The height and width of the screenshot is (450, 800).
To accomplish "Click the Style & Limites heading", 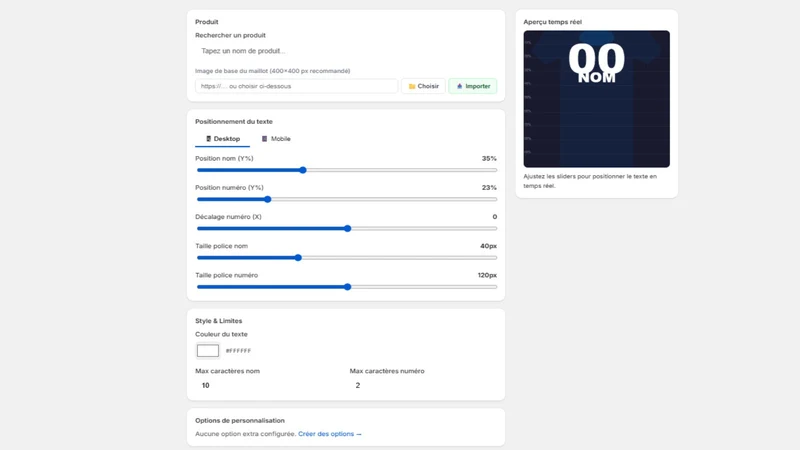I will pos(218,321).
